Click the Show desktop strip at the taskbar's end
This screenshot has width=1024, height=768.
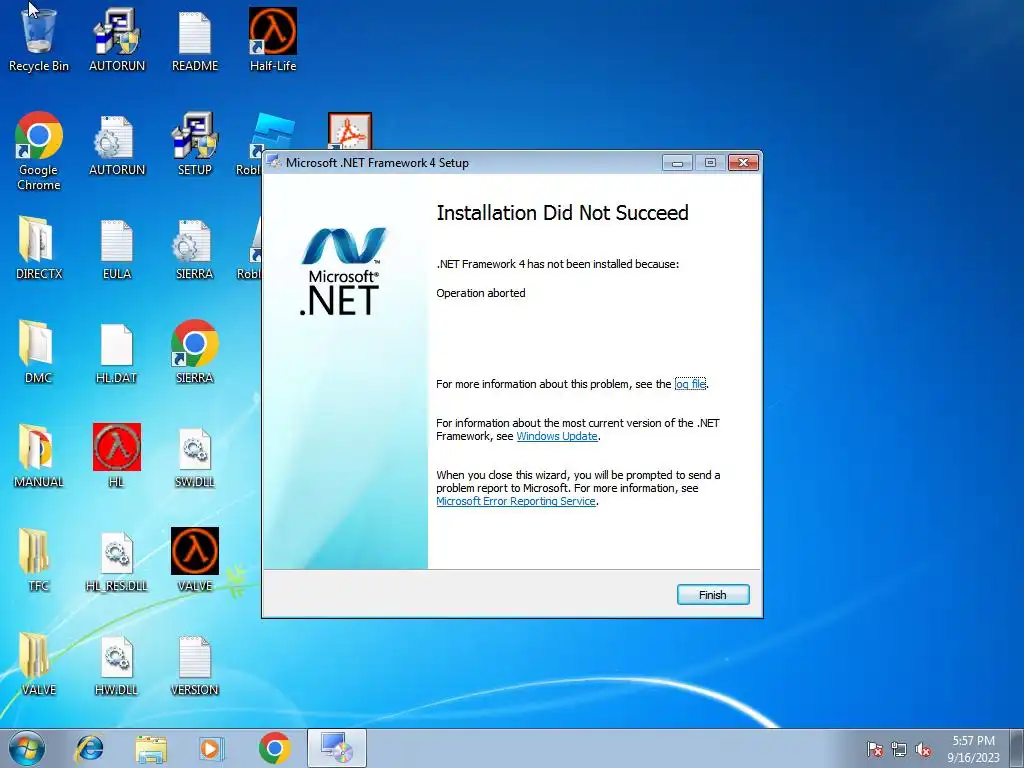[1017, 748]
